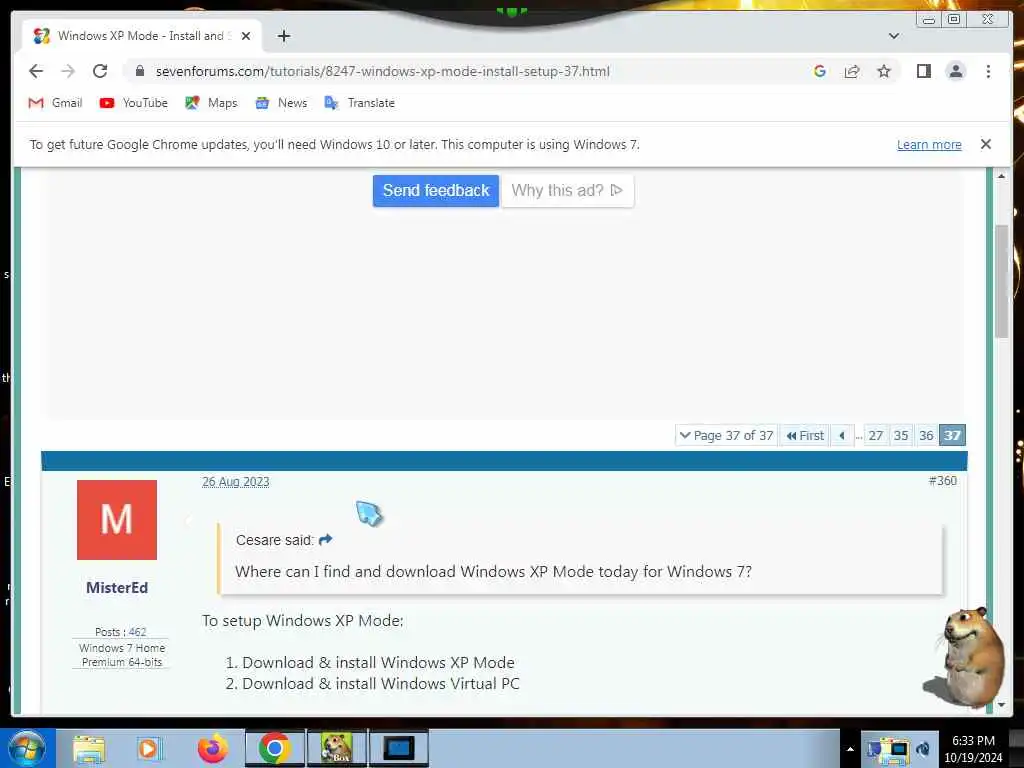The height and width of the screenshot is (768, 1024).
Task: Go to page 27
Action: coord(876,435)
